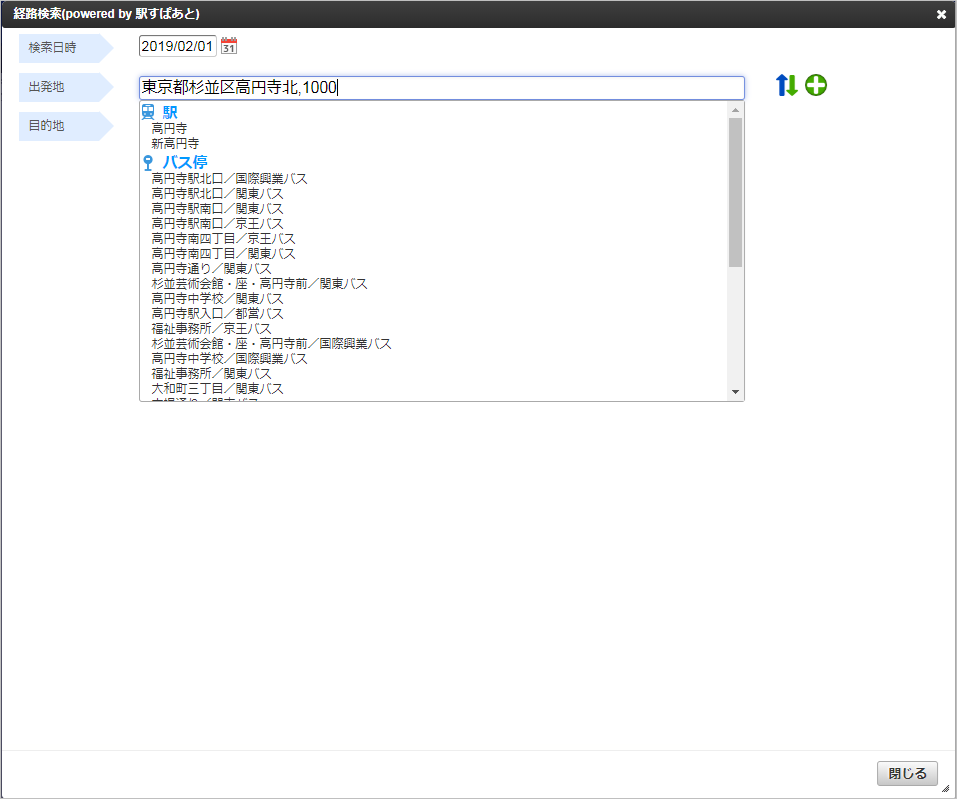The image size is (957, 799).
Task: Choose 高円寺駅南口／関東バス
Action: 217,209
